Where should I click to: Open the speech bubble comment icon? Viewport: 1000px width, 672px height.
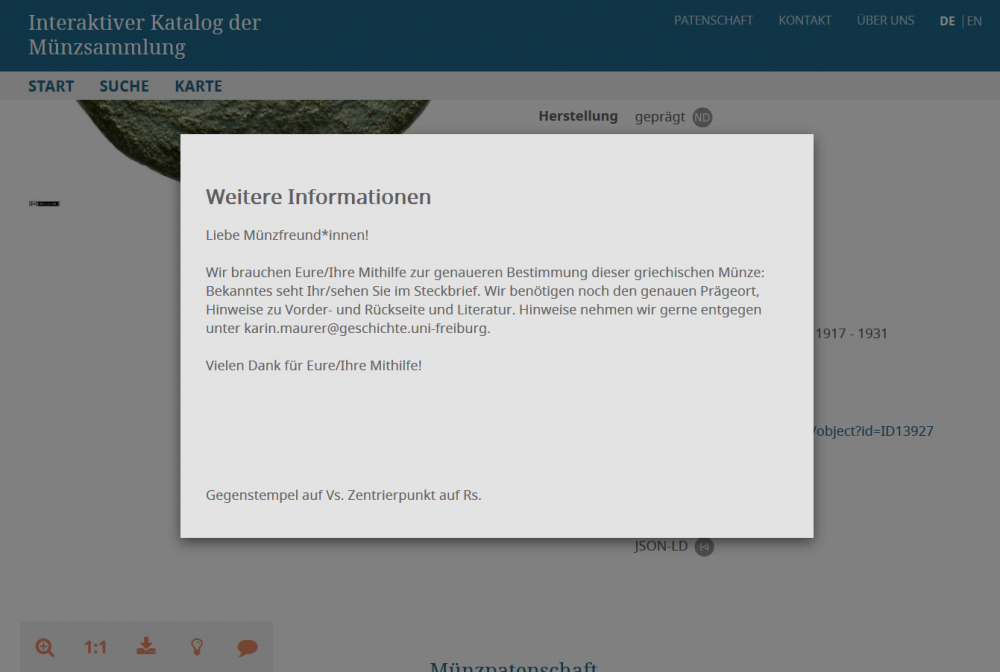pyautogui.click(x=247, y=647)
